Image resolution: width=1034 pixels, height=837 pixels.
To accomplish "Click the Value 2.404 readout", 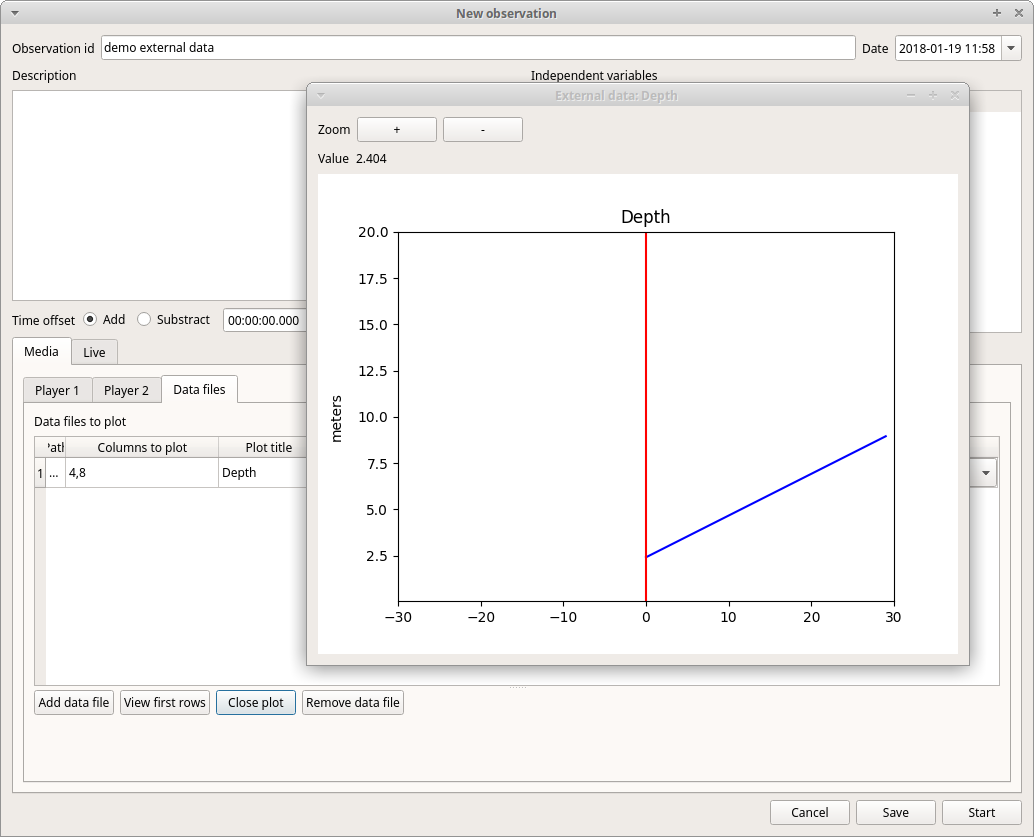I will 352,158.
